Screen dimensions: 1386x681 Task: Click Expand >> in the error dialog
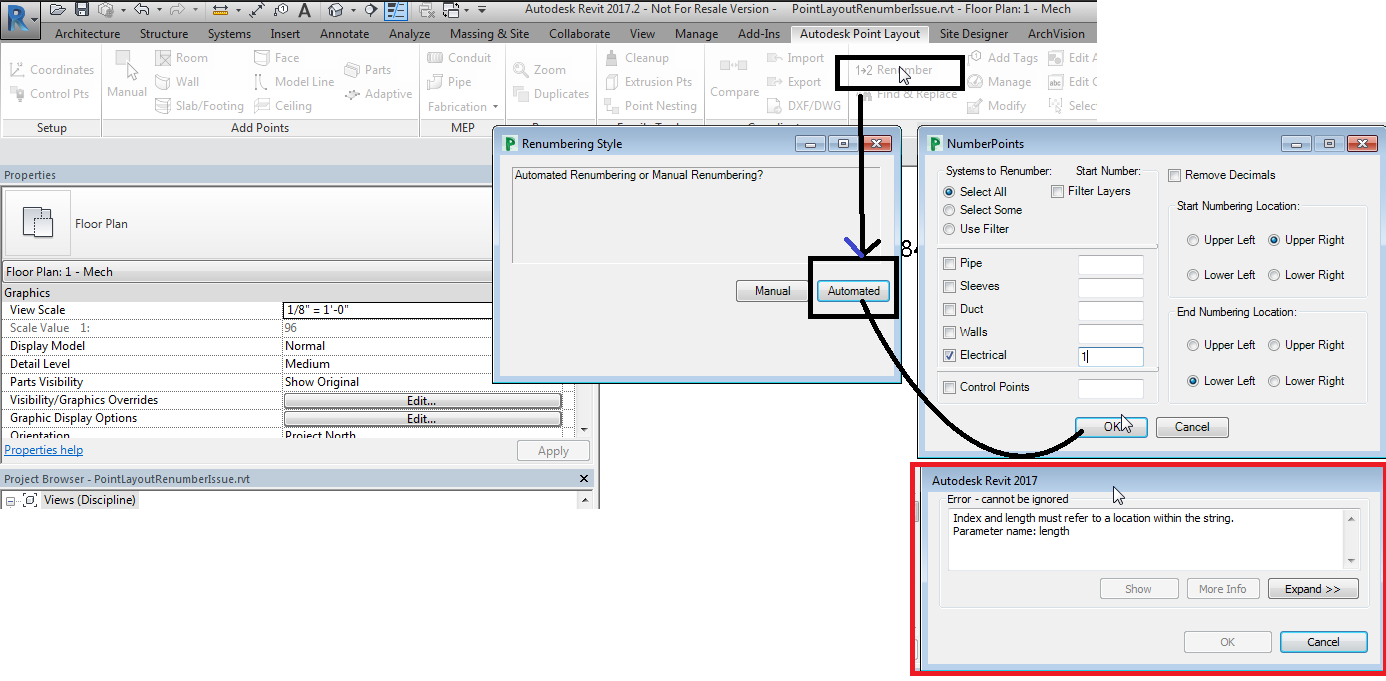(1313, 589)
